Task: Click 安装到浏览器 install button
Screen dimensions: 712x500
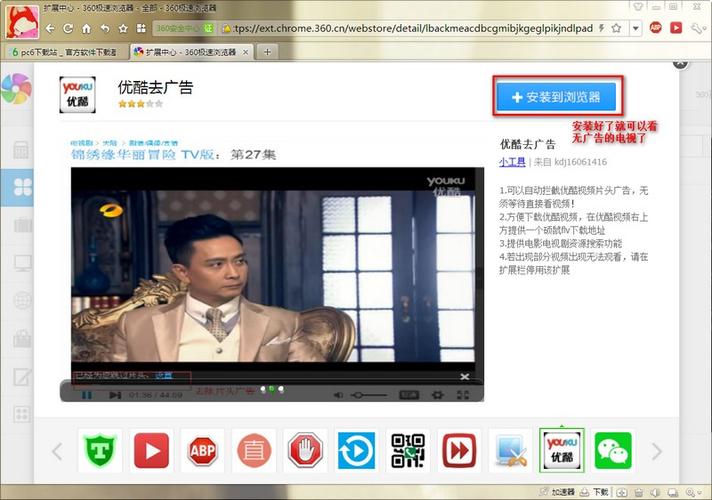Action: (x=556, y=97)
